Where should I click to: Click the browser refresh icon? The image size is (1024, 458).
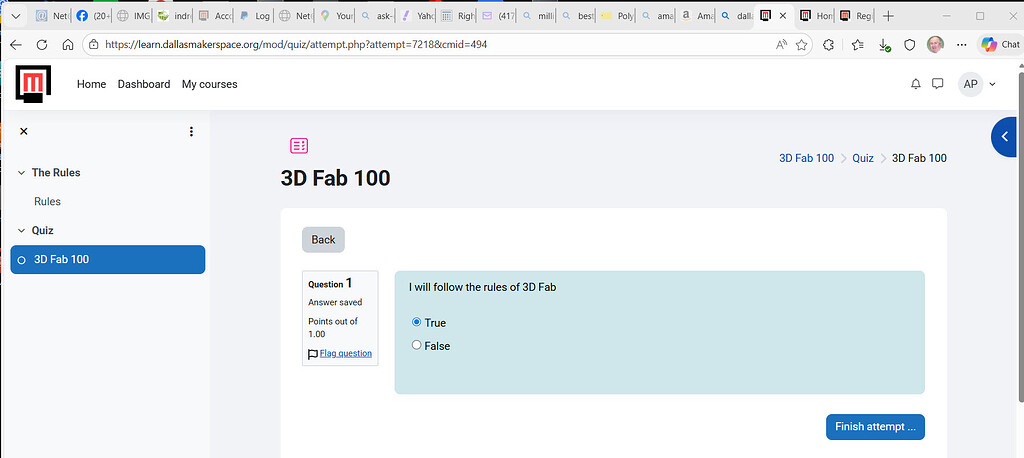(41, 45)
